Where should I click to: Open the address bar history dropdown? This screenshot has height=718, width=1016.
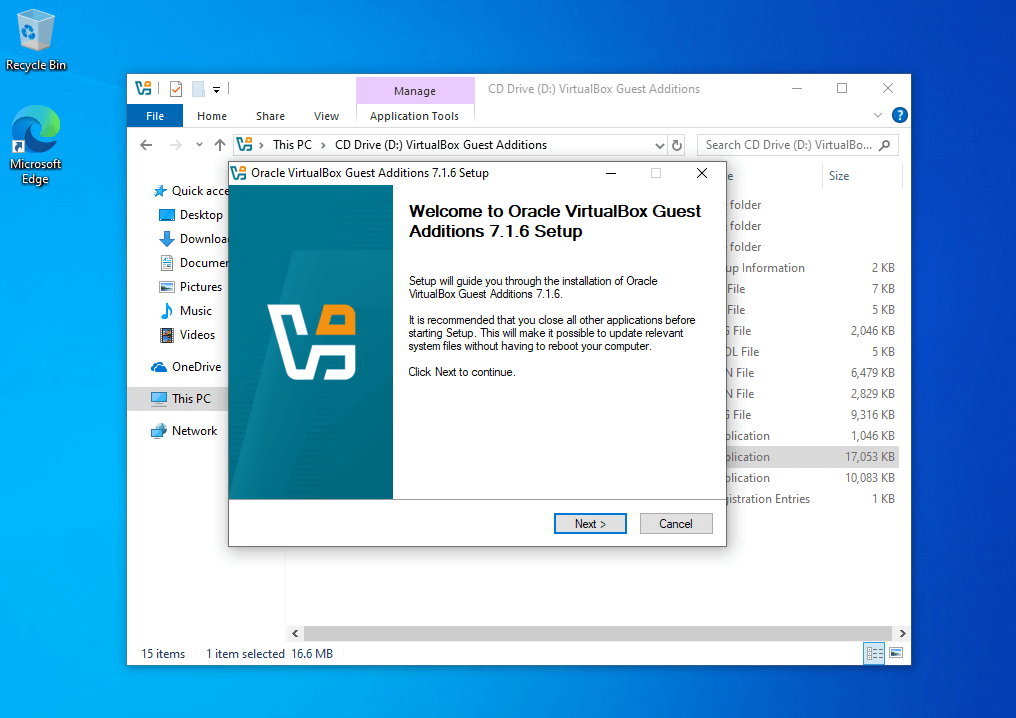coord(660,145)
